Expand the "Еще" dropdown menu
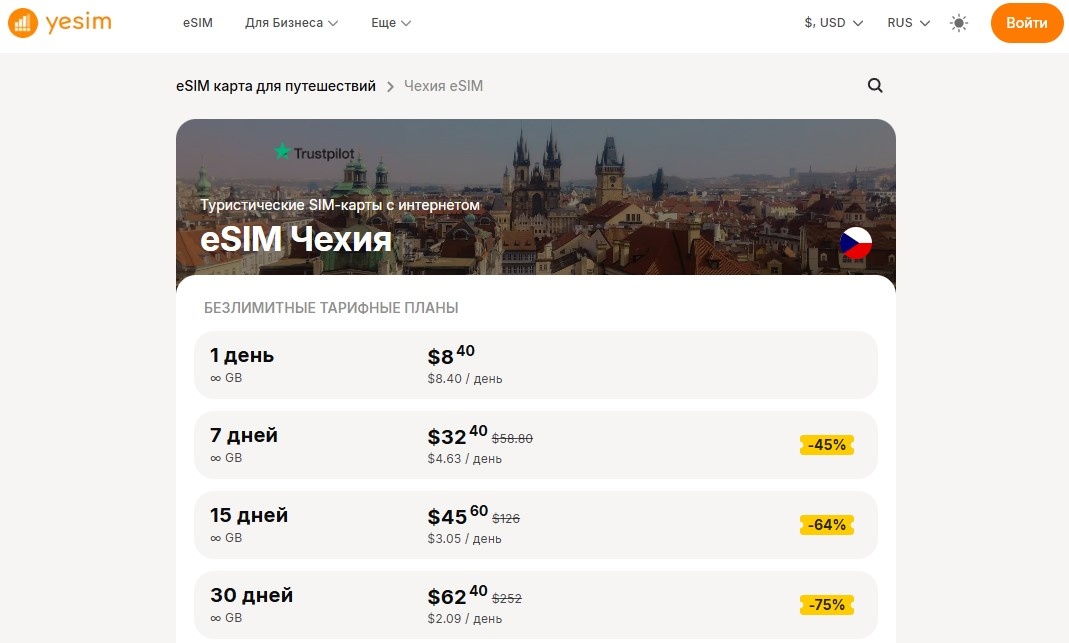The image size is (1069, 643). pos(390,22)
